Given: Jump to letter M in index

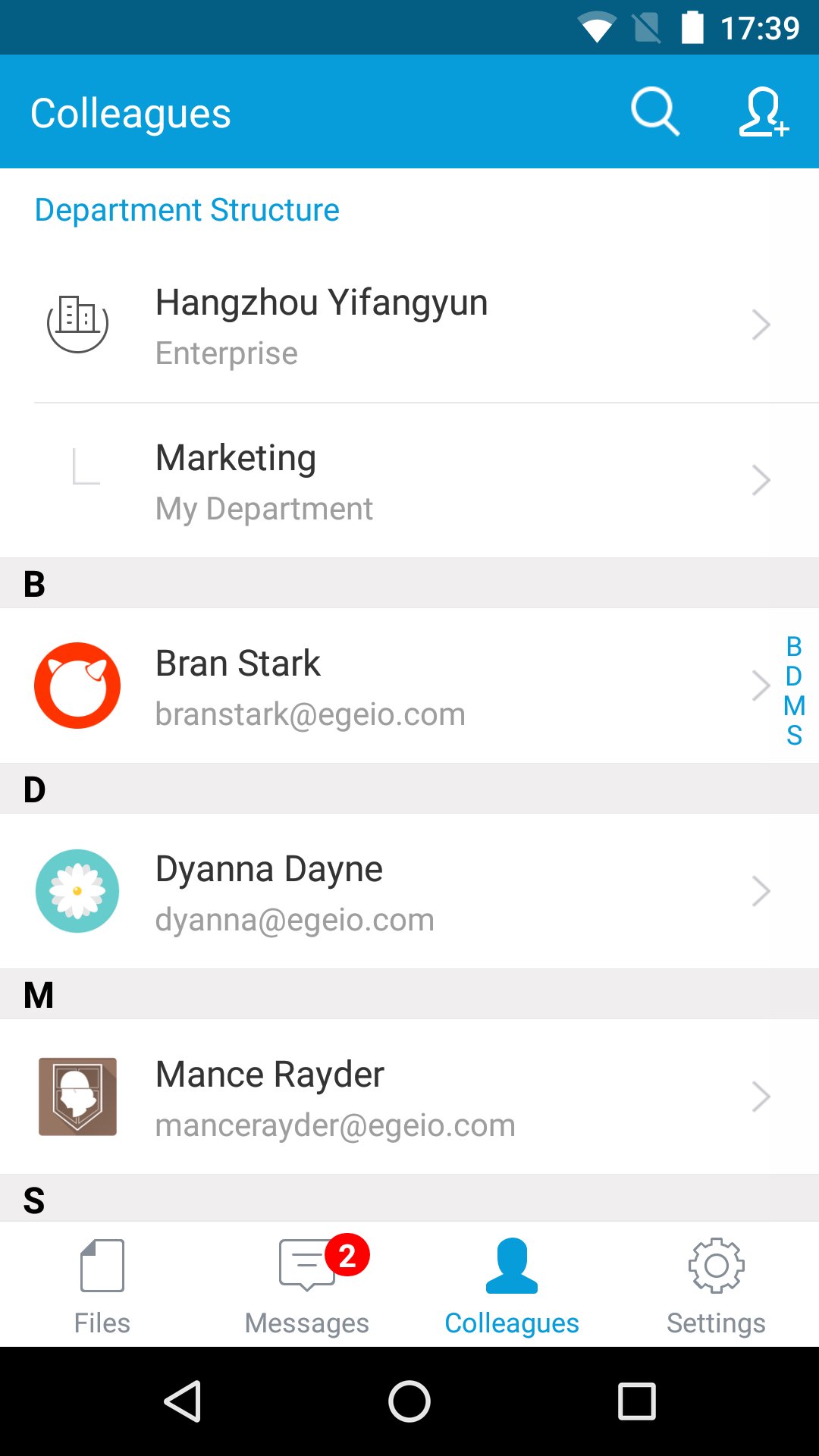Looking at the screenshot, I should pyautogui.click(x=794, y=706).
